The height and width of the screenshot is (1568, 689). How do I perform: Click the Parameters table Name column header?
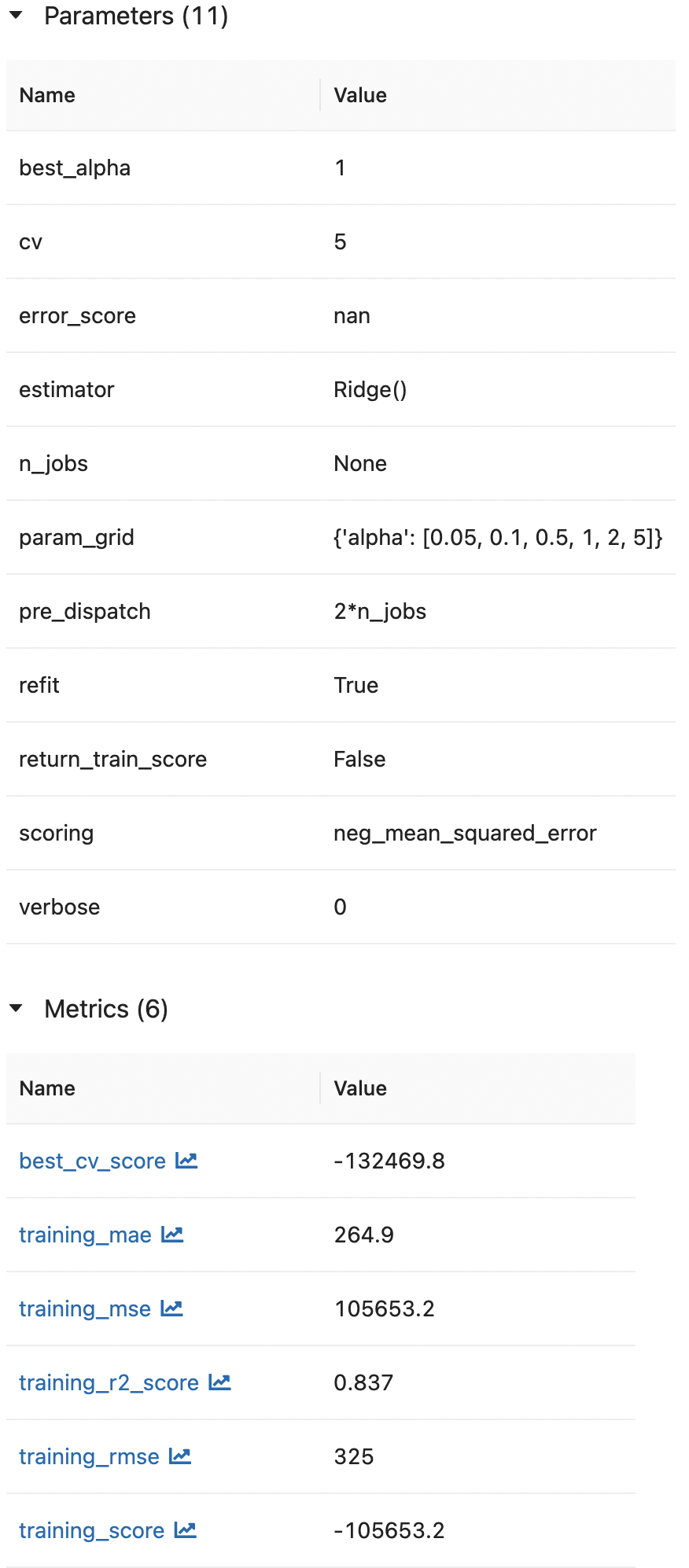click(47, 95)
